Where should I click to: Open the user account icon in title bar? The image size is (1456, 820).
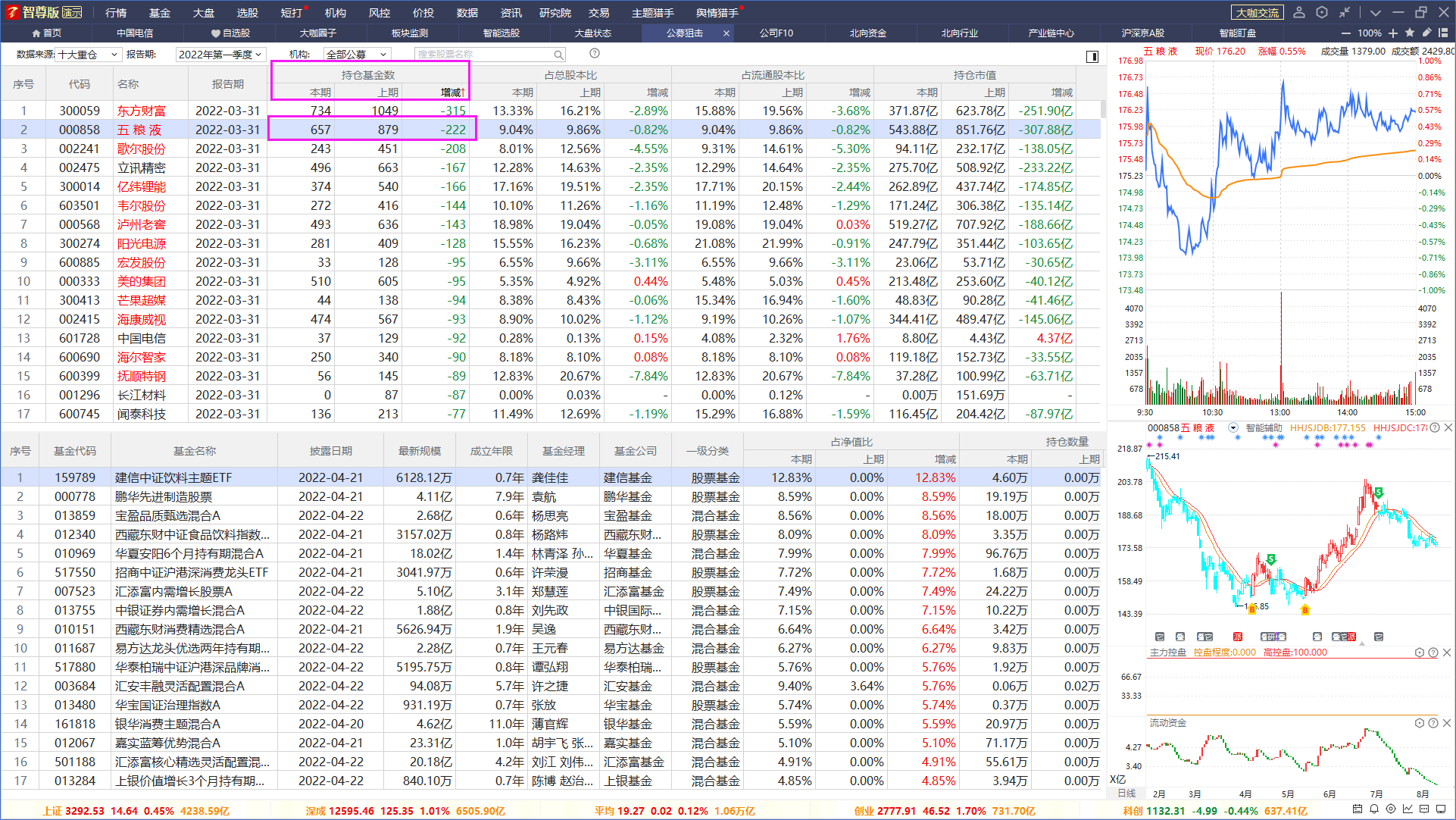(1299, 12)
